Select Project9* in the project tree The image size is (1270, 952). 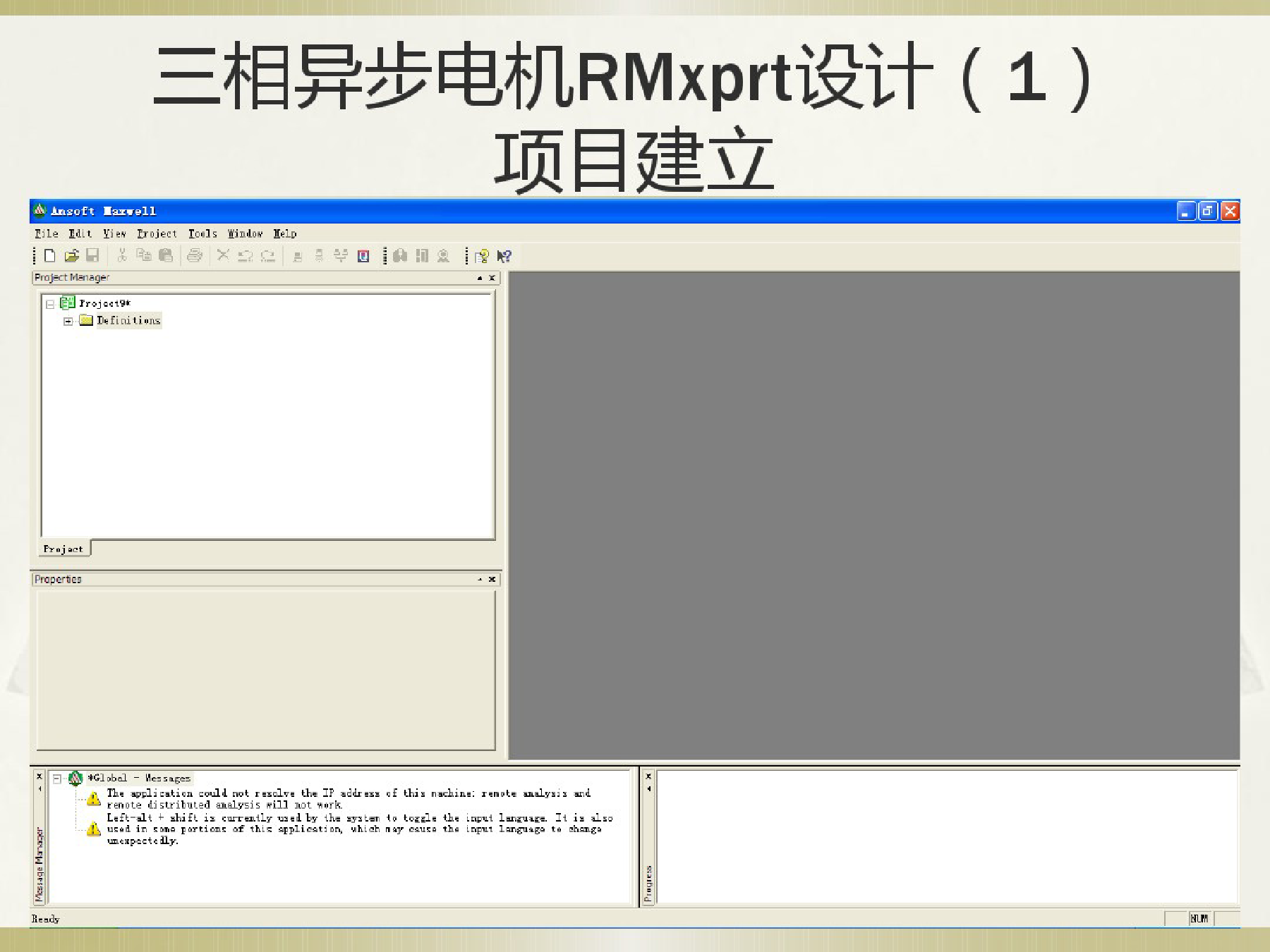click(104, 303)
